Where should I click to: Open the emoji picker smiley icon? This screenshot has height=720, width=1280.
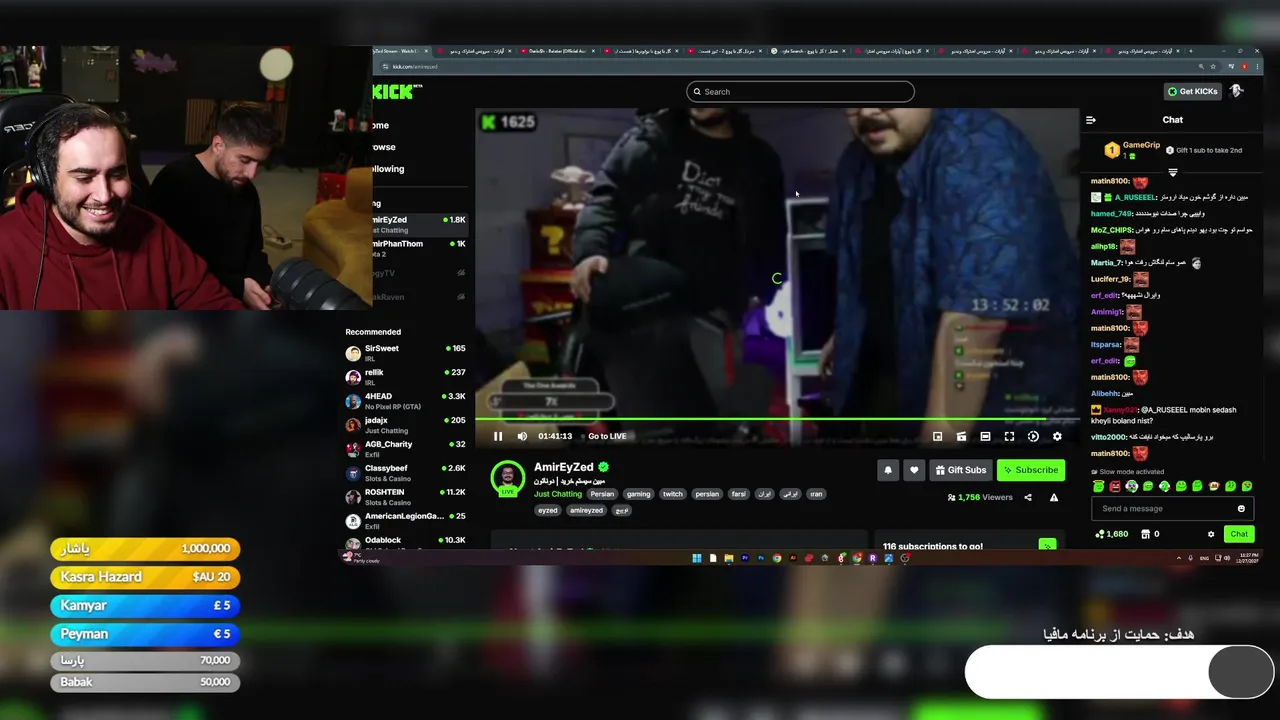(1241, 509)
